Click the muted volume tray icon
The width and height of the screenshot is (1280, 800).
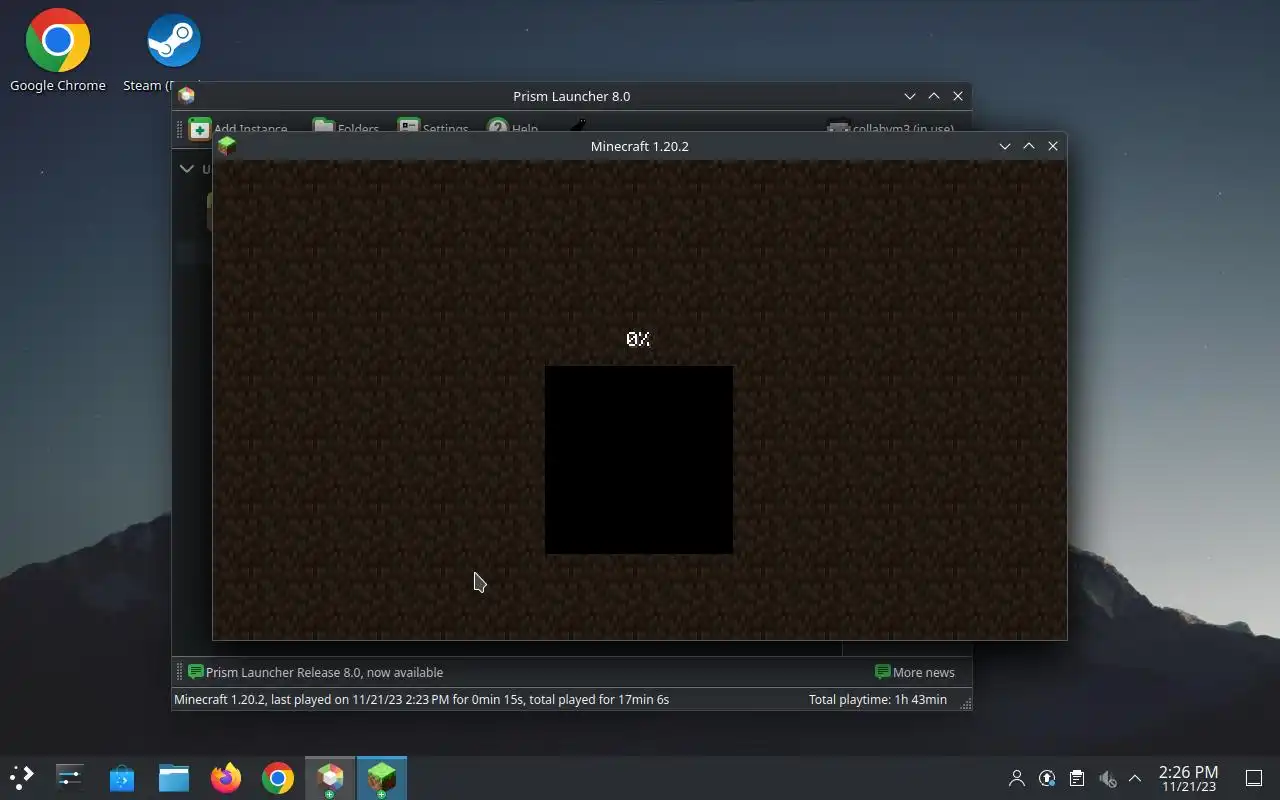[1107, 778]
